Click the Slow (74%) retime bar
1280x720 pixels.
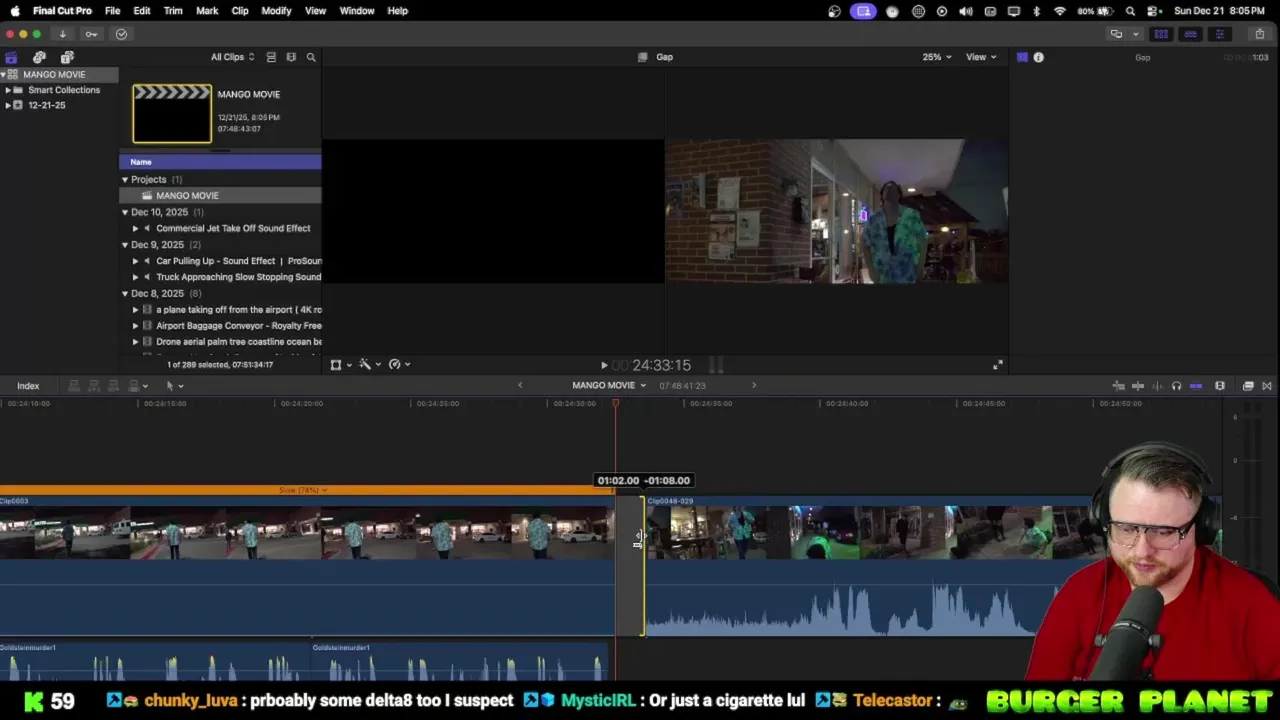click(x=307, y=490)
